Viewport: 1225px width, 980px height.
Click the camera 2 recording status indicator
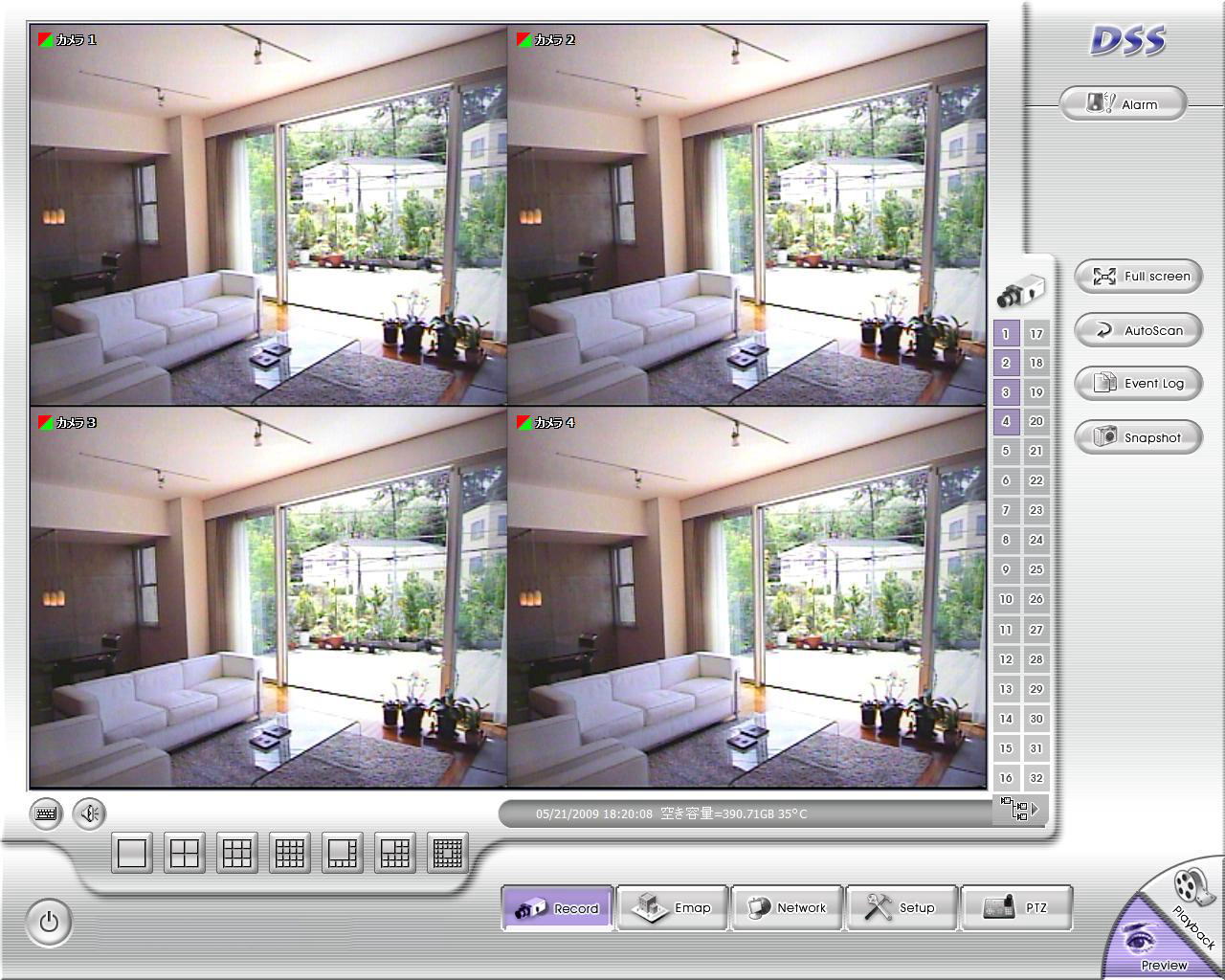tap(523, 39)
